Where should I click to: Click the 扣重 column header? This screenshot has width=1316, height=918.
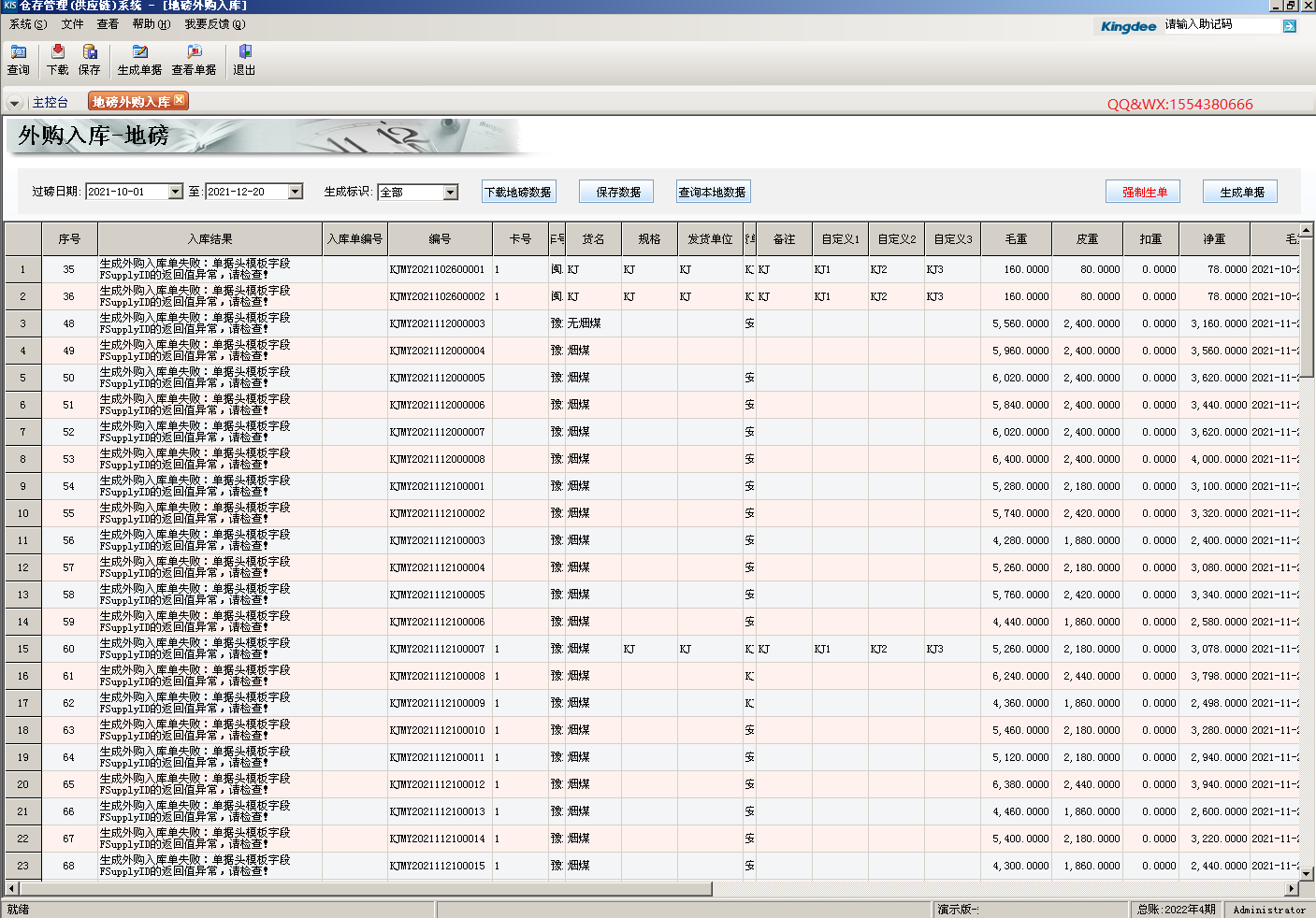tap(1150, 239)
